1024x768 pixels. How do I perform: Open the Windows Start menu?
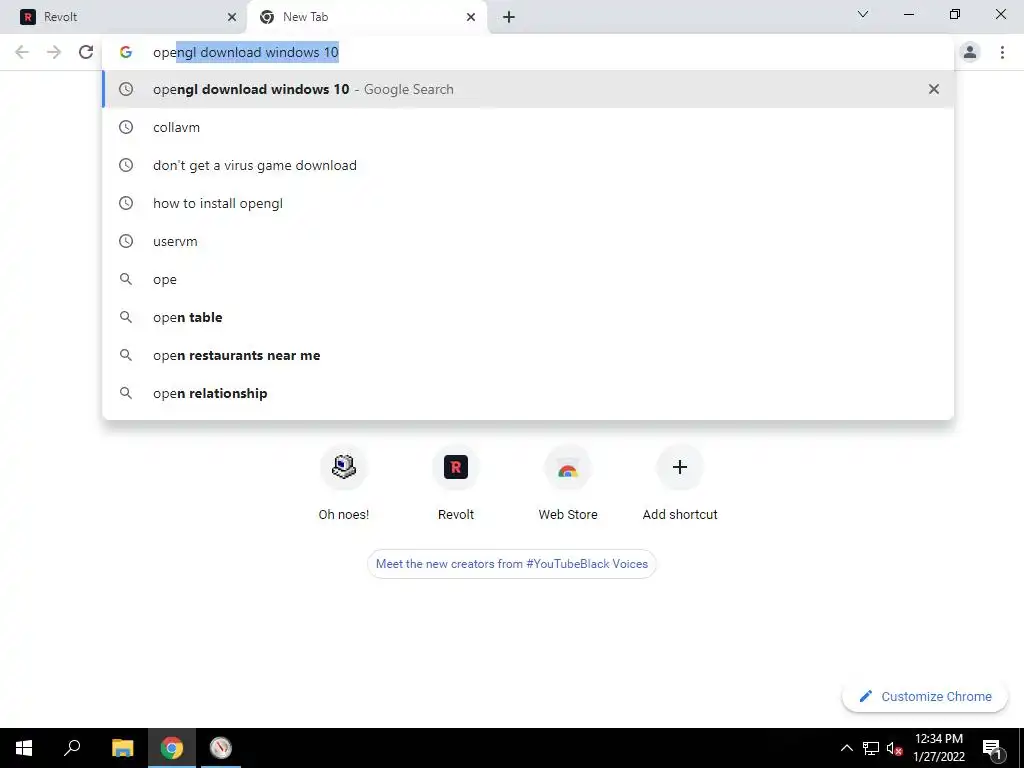(x=24, y=748)
